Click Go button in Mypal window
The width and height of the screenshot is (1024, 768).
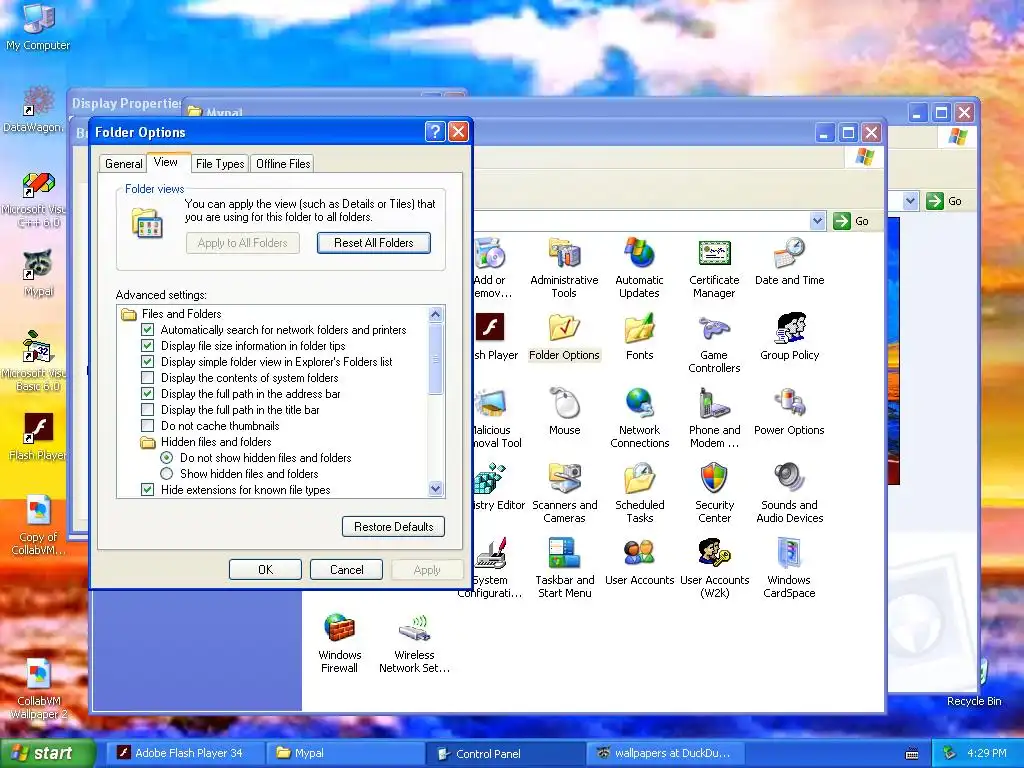pyautogui.click(x=944, y=201)
